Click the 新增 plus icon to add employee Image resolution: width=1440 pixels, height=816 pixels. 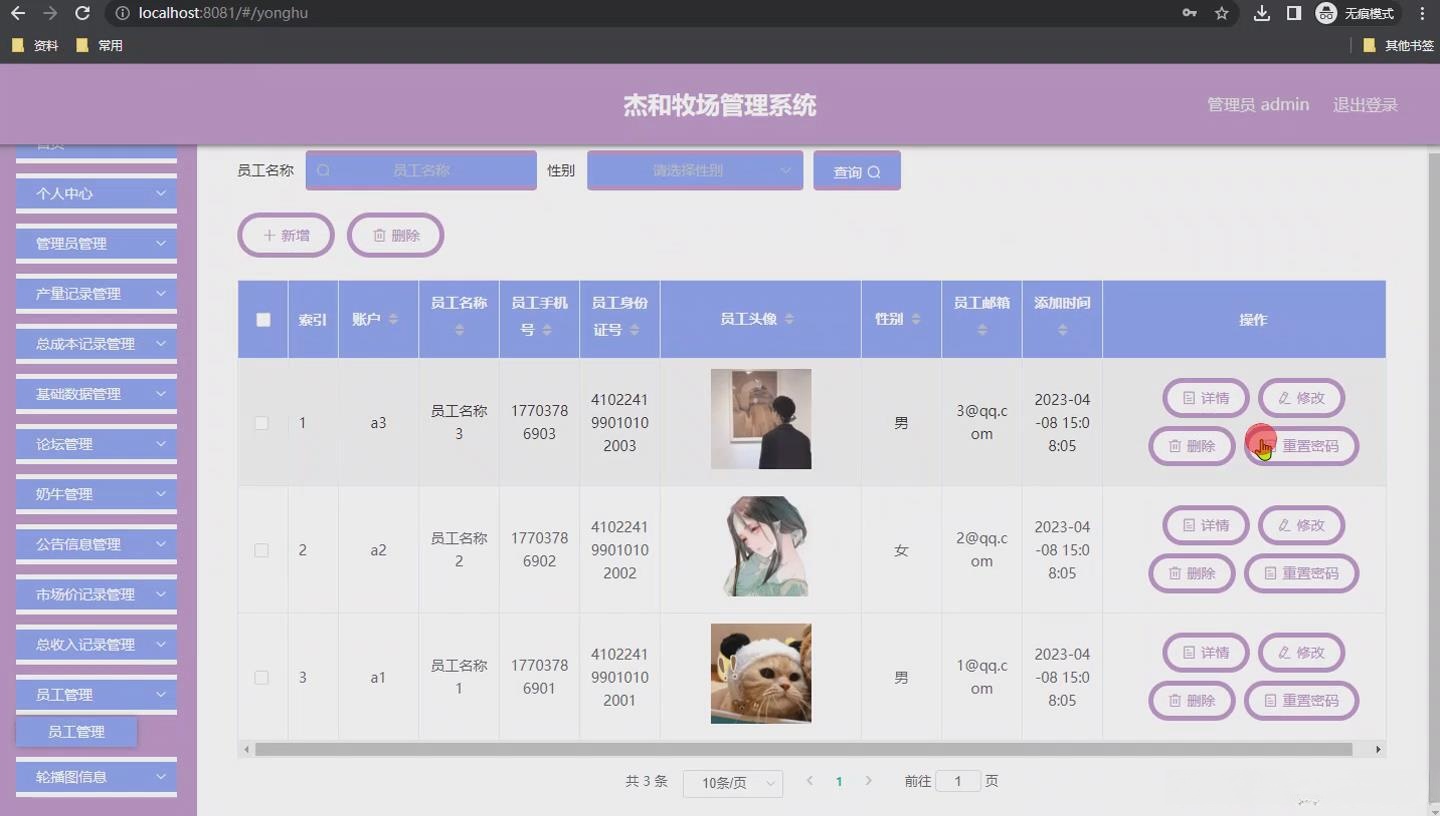coord(268,235)
